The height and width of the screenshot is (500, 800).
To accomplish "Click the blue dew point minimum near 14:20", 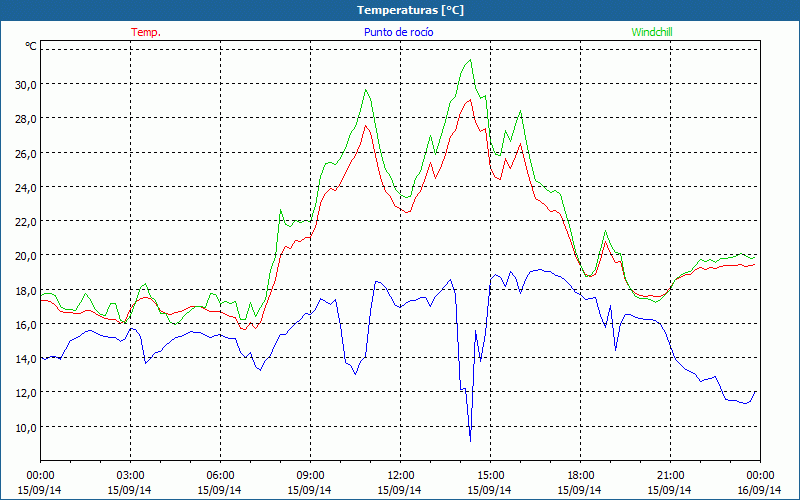I will pos(470,440).
